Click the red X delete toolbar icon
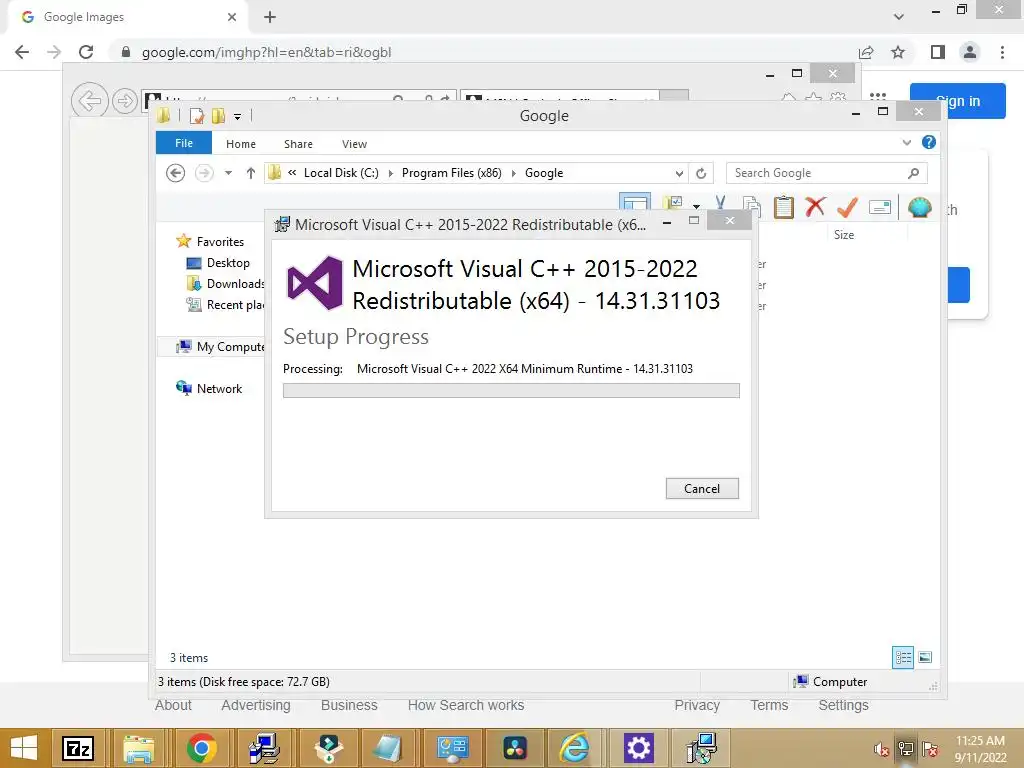 click(x=815, y=207)
